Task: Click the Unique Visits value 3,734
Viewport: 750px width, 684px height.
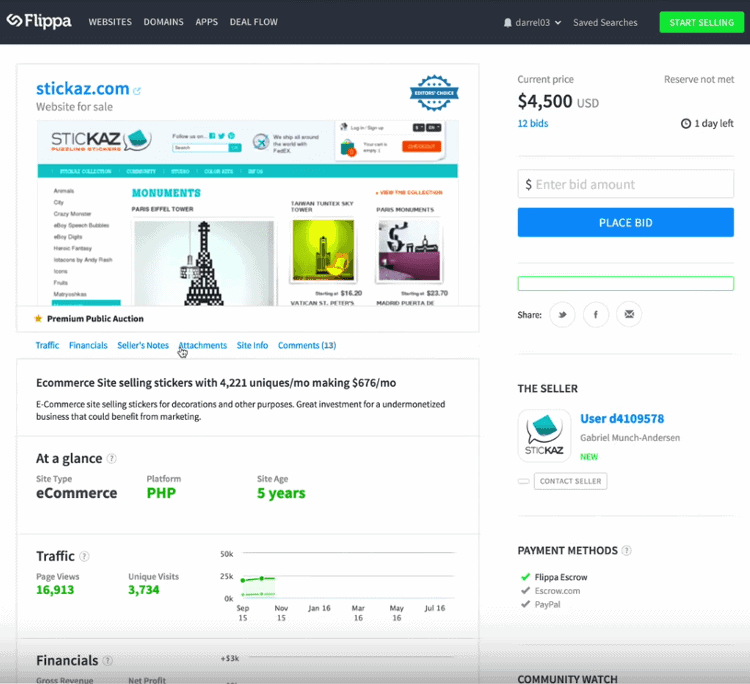Action: [x=143, y=590]
